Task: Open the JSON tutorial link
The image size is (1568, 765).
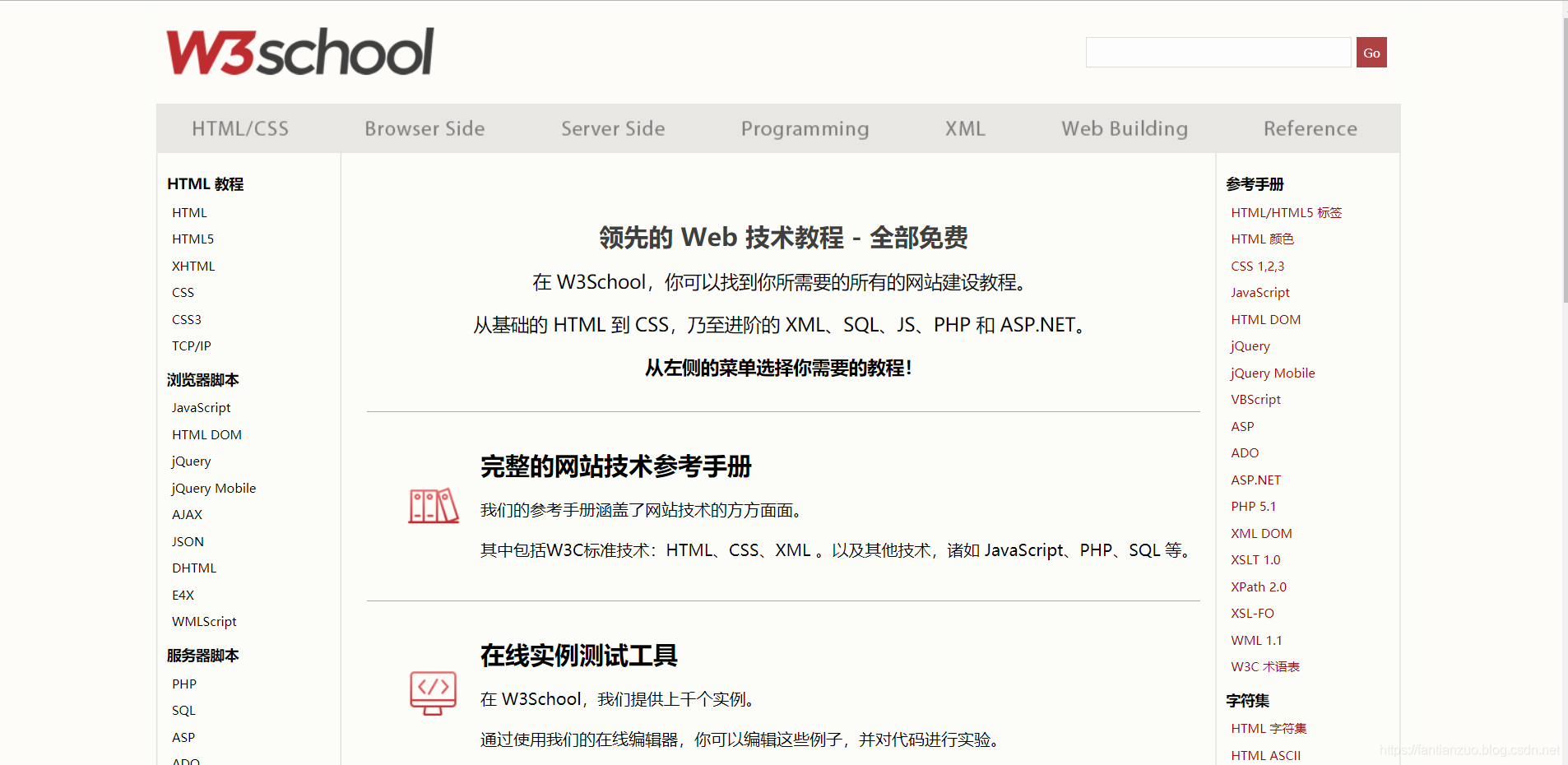Action: (188, 542)
